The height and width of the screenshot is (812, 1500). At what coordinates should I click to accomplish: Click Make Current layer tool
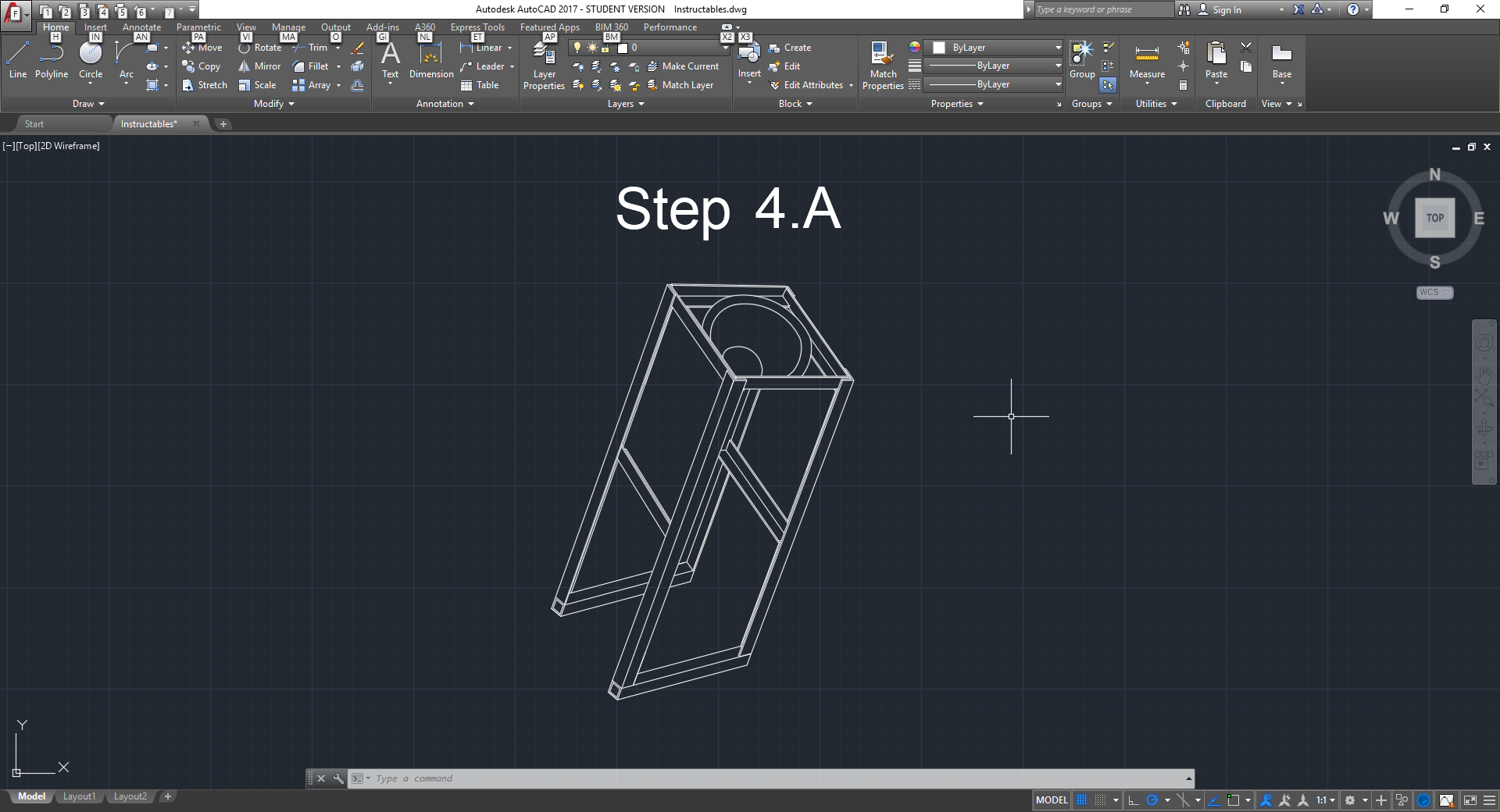[683, 66]
